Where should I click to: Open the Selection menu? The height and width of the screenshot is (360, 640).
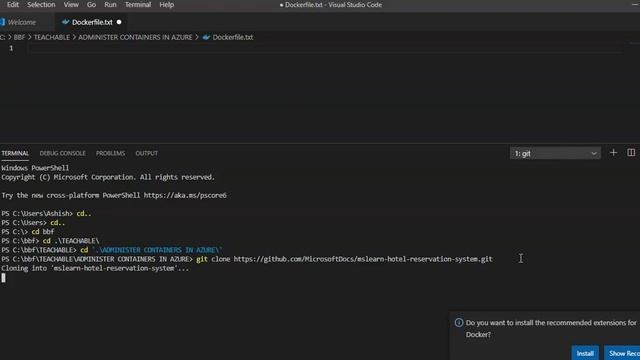click(41, 5)
